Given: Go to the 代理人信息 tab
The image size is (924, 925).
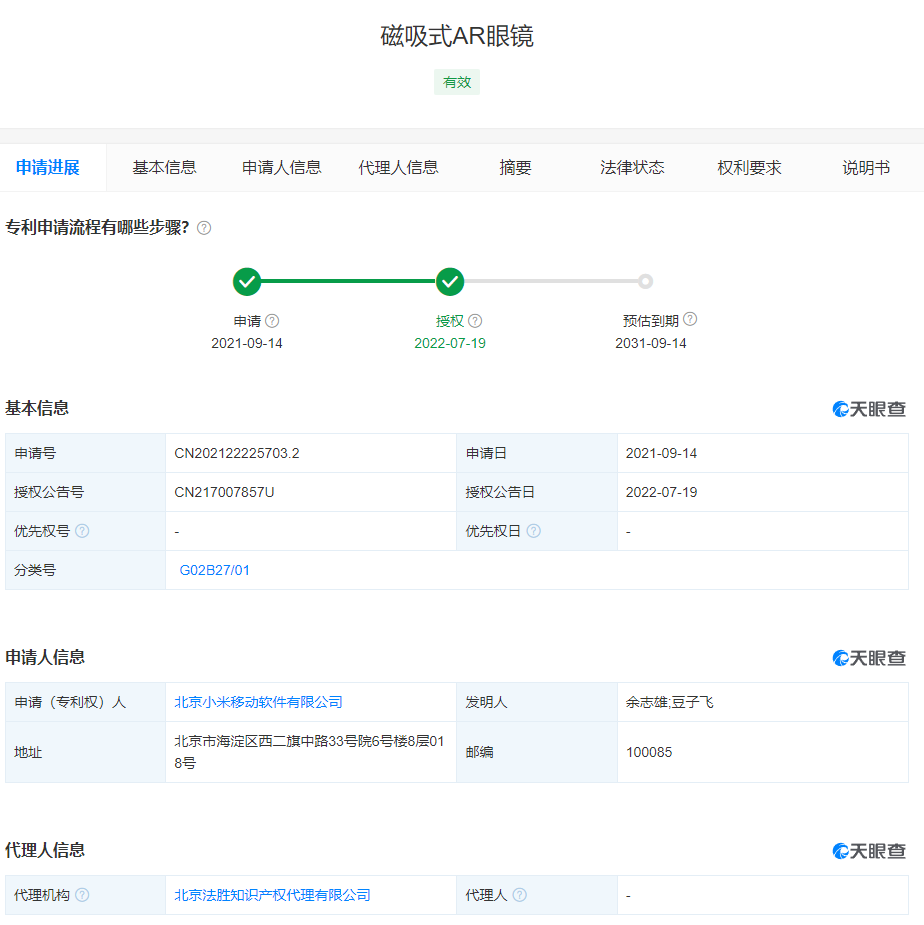Looking at the screenshot, I should (398, 168).
